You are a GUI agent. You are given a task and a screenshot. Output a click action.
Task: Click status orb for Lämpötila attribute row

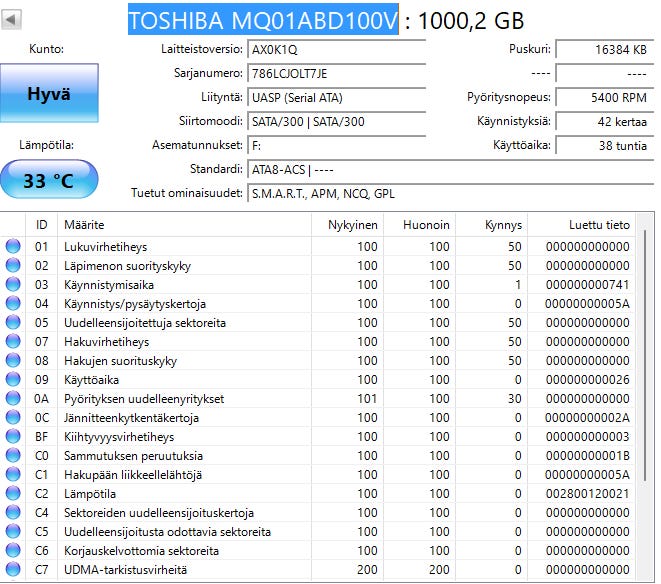(x=13, y=493)
